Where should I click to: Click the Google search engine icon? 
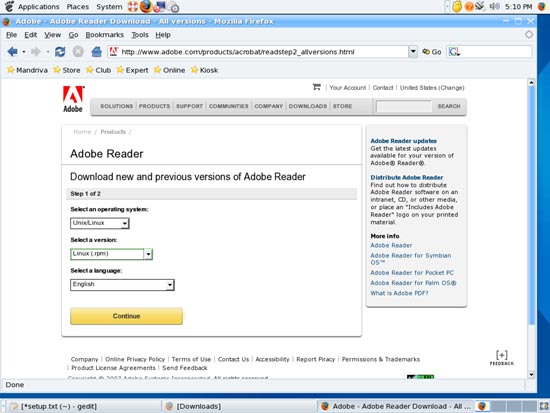point(454,52)
